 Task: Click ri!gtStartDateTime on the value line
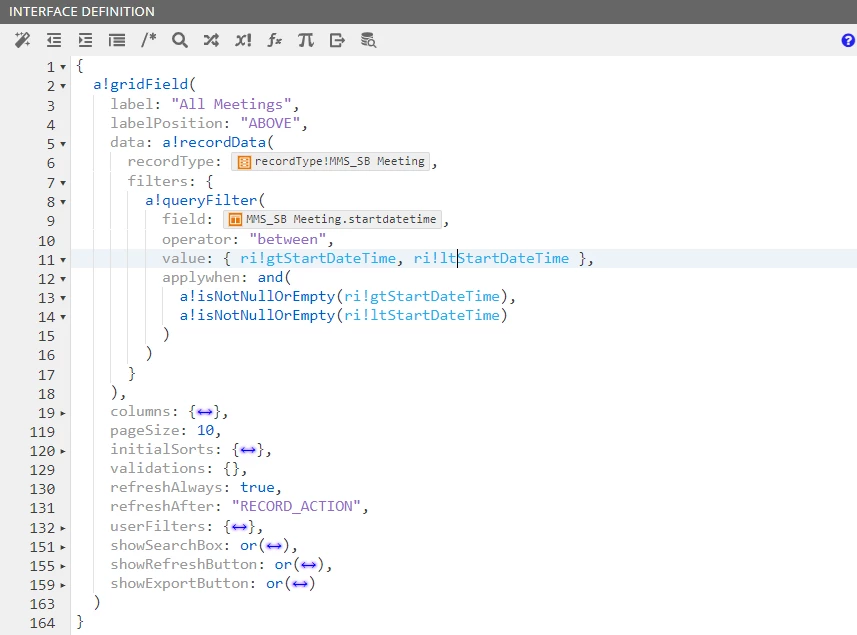[x=318, y=258]
